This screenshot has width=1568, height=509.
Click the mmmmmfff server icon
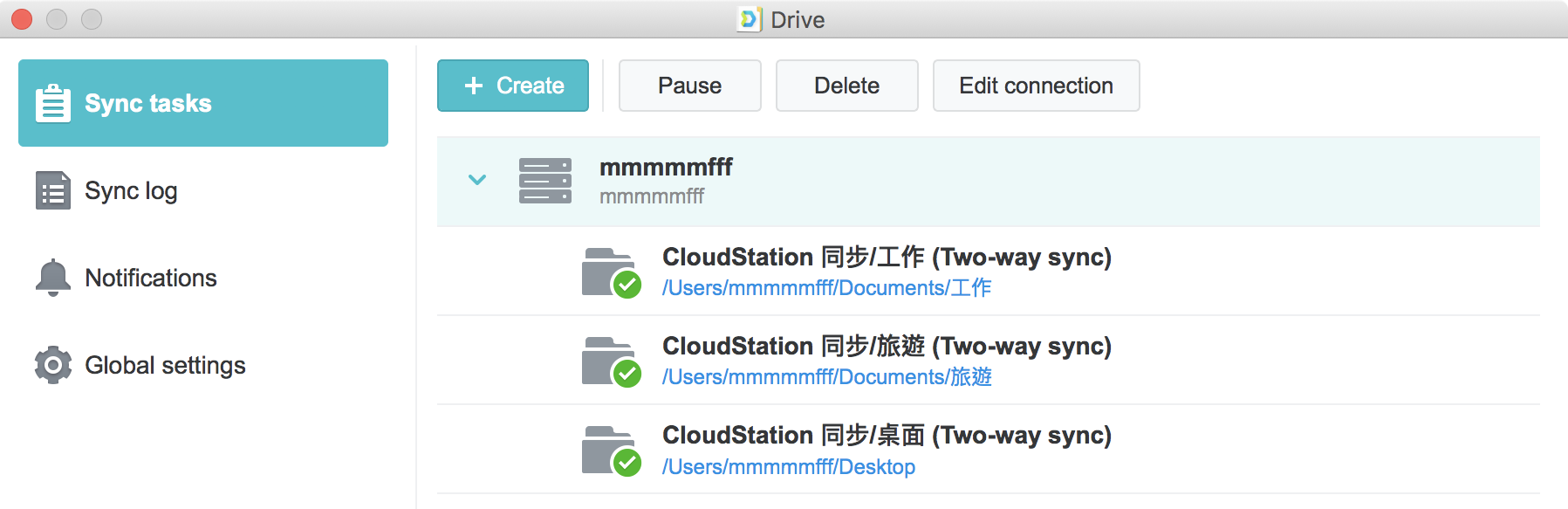[x=544, y=181]
